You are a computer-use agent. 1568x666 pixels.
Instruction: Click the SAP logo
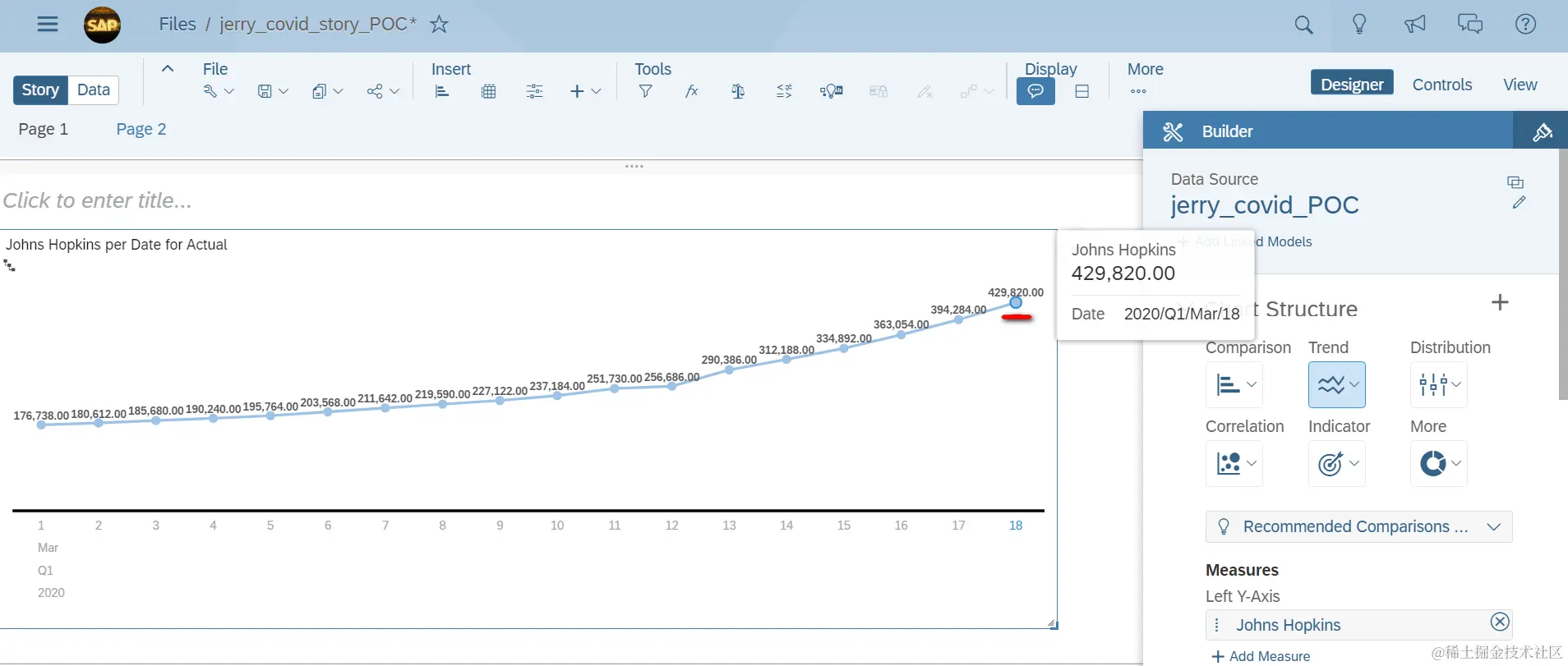click(103, 25)
